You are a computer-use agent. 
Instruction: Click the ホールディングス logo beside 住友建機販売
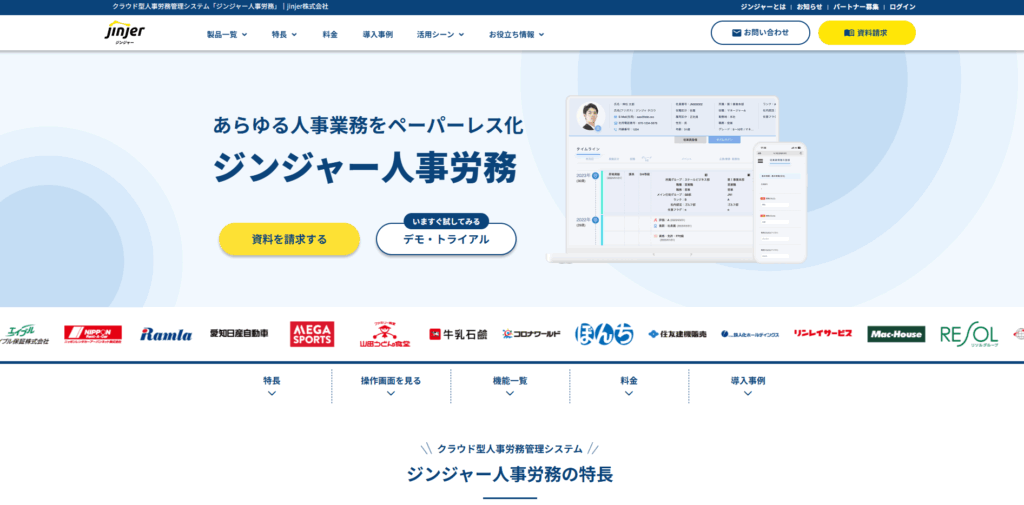coord(750,334)
